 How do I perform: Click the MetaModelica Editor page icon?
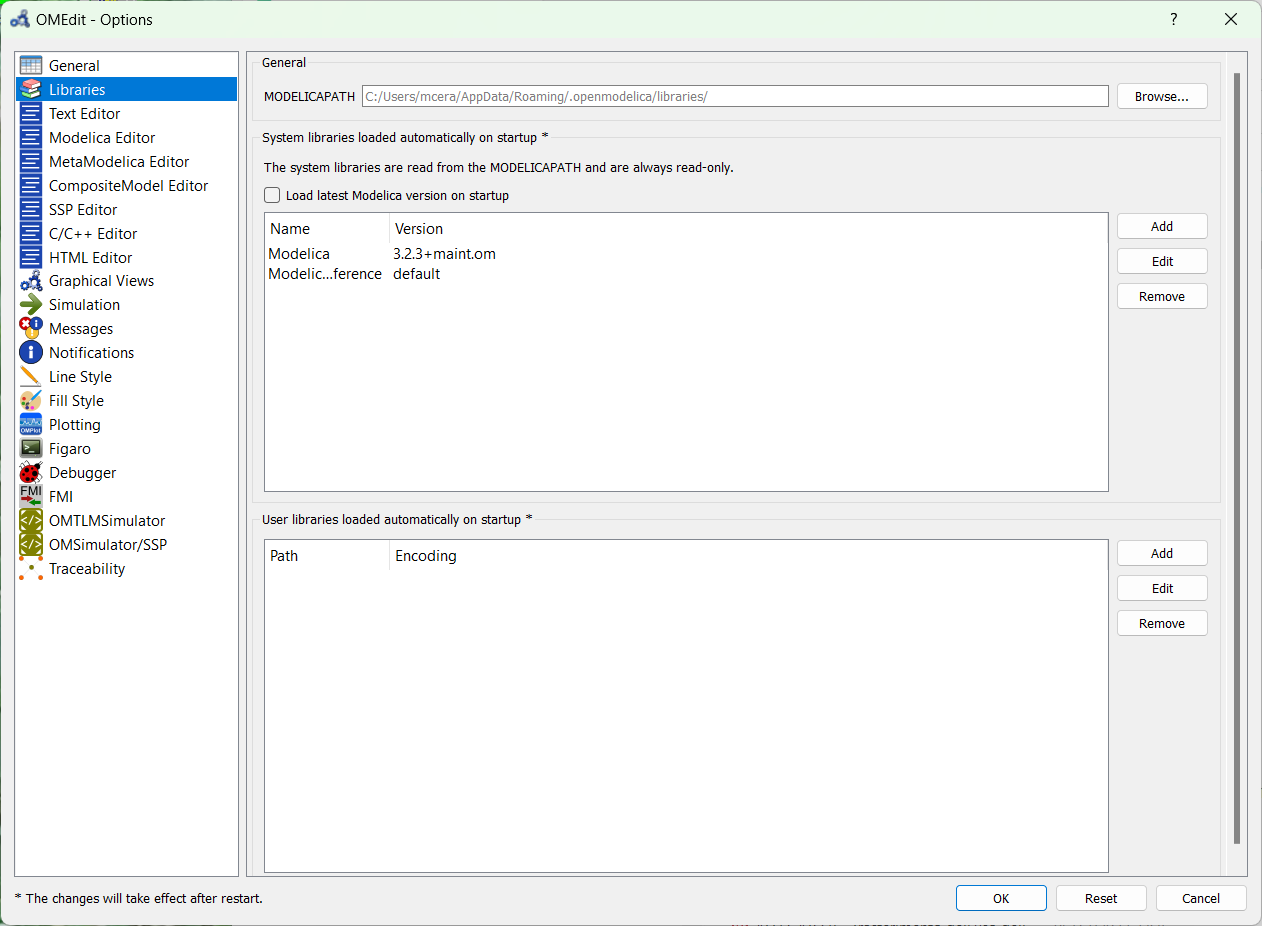[31, 162]
